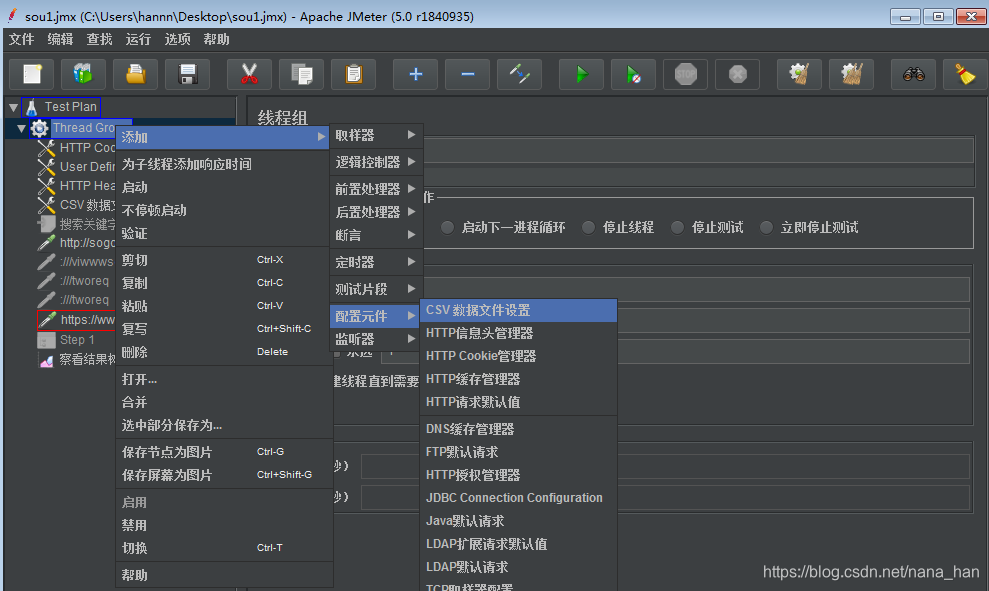The image size is (989, 591).
Task: Click 不停顿启动 in context menu
Action: tap(224, 210)
